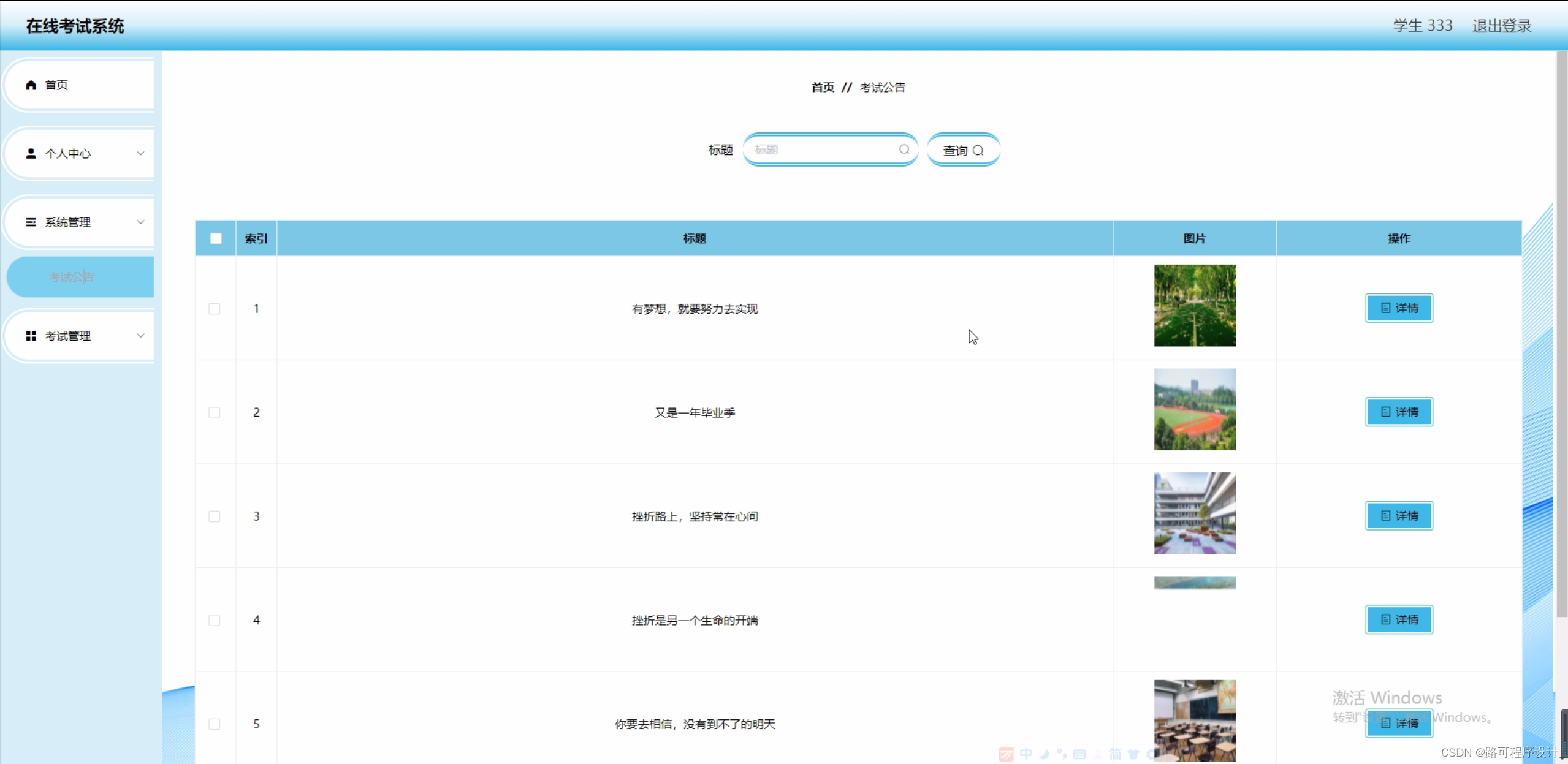Click the 查询 search button
This screenshot has width=1568, height=764.
962,149
